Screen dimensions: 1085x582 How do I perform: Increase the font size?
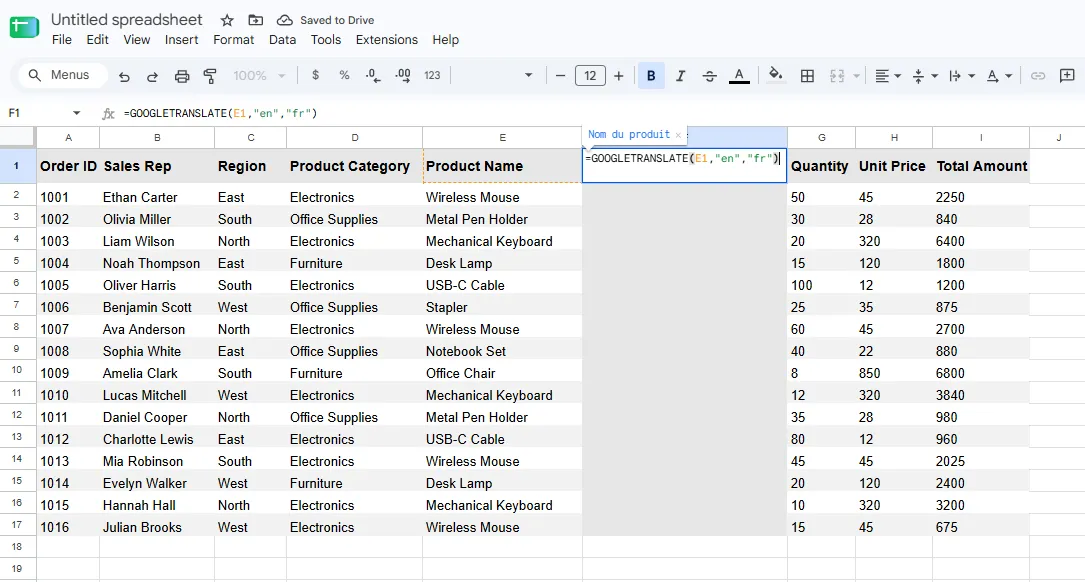pyautogui.click(x=619, y=75)
